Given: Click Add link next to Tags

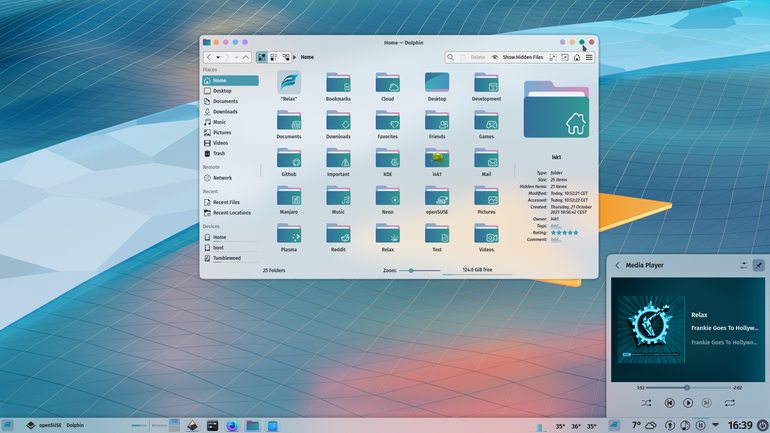Looking at the screenshot, I should [555, 226].
